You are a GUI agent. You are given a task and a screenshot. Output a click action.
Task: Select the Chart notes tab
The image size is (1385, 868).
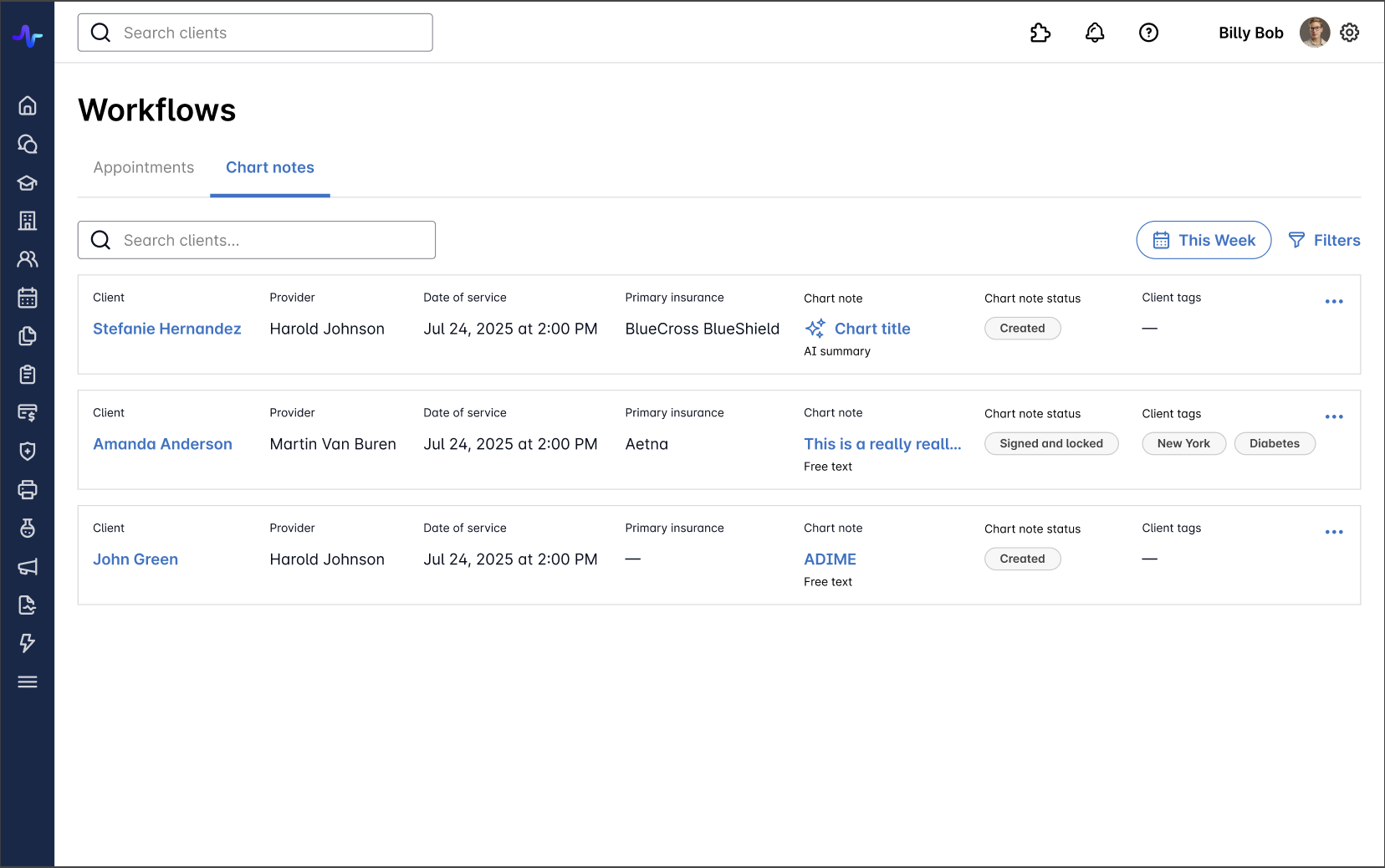(270, 167)
